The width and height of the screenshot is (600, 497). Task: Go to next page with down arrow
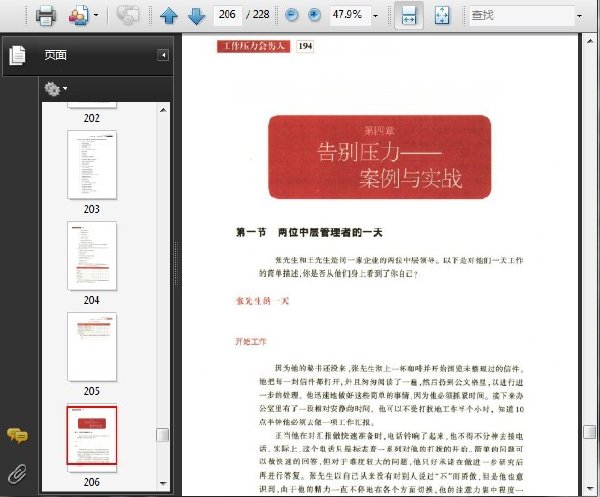click(197, 16)
